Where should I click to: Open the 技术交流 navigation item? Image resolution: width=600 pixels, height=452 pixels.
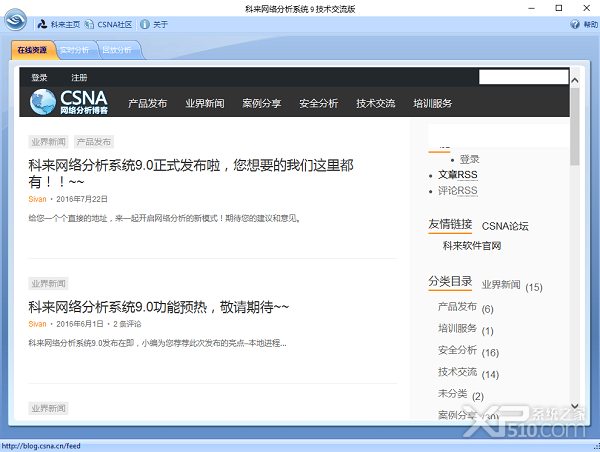pos(376,103)
